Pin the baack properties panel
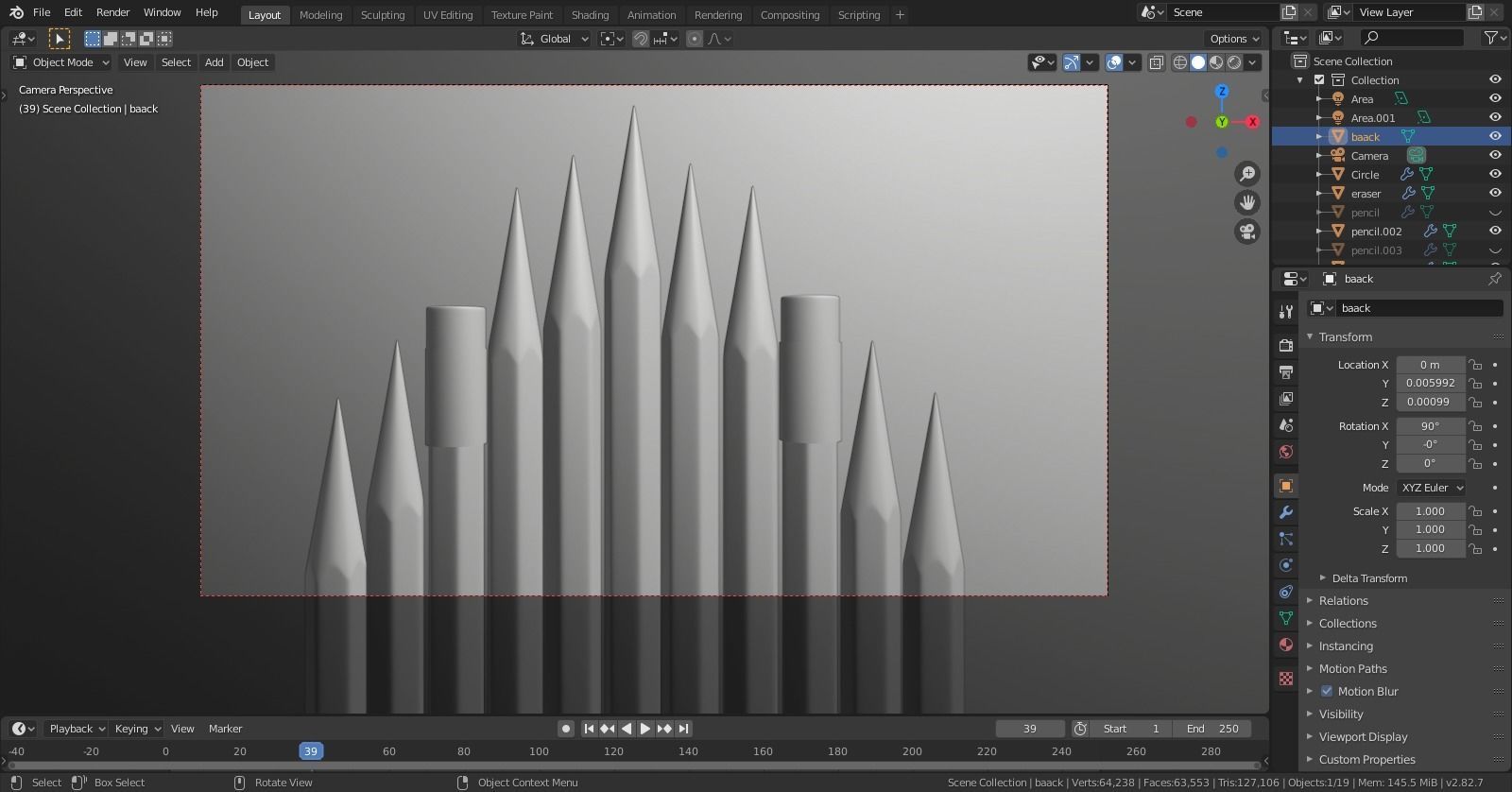 click(x=1494, y=279)
